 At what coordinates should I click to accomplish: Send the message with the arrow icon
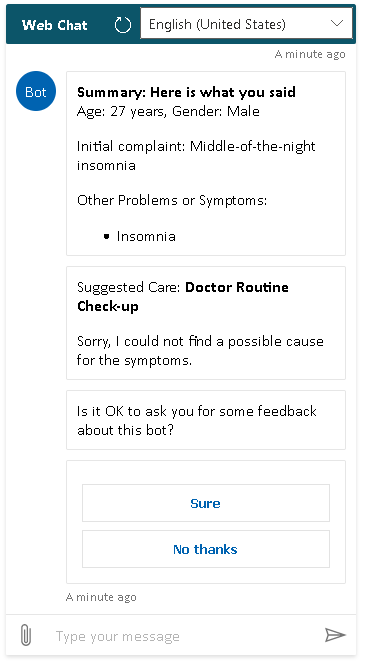pyautogui.click(x=335, y=635)
